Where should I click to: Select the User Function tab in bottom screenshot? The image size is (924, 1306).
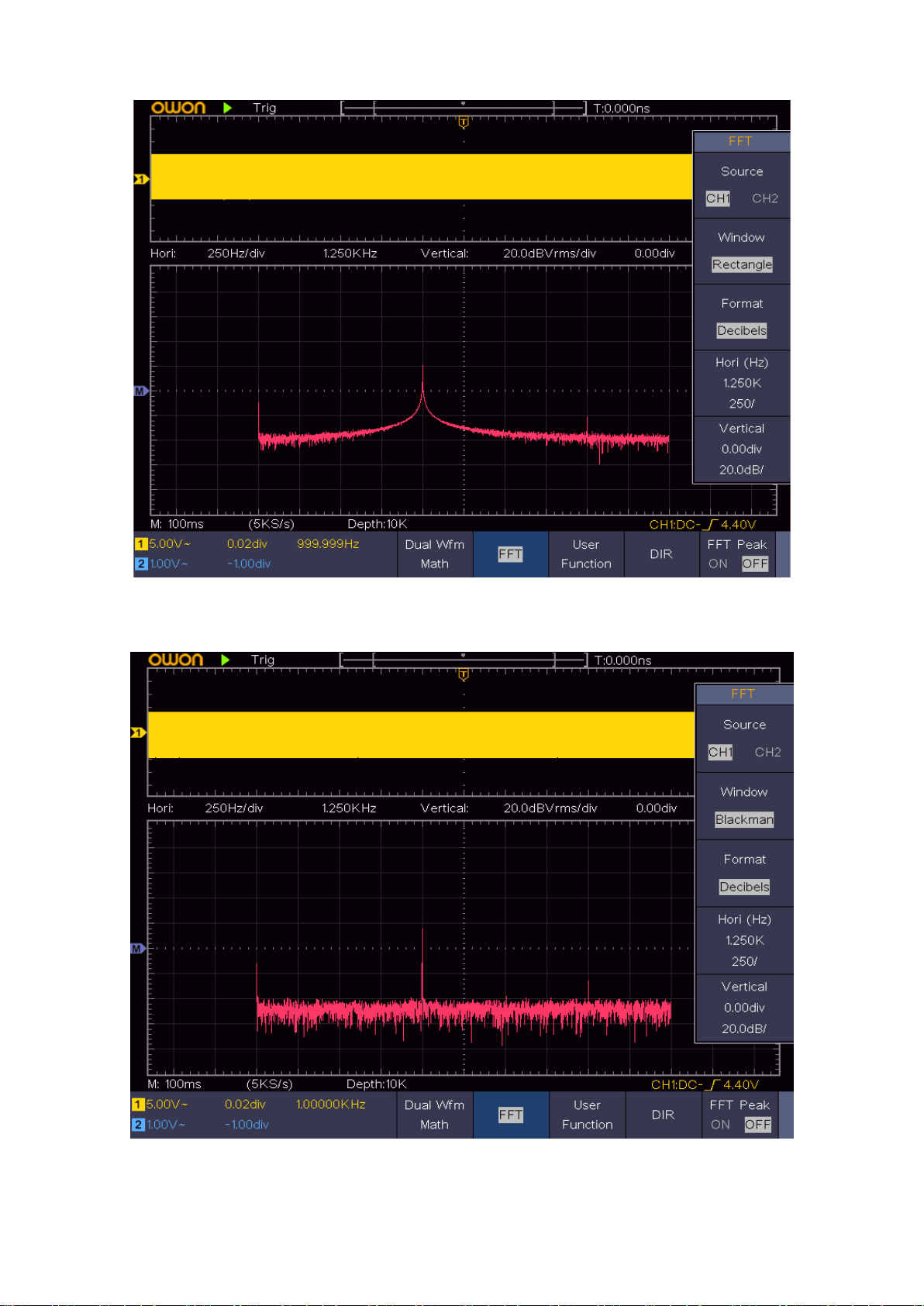[x=588, y=1115]
